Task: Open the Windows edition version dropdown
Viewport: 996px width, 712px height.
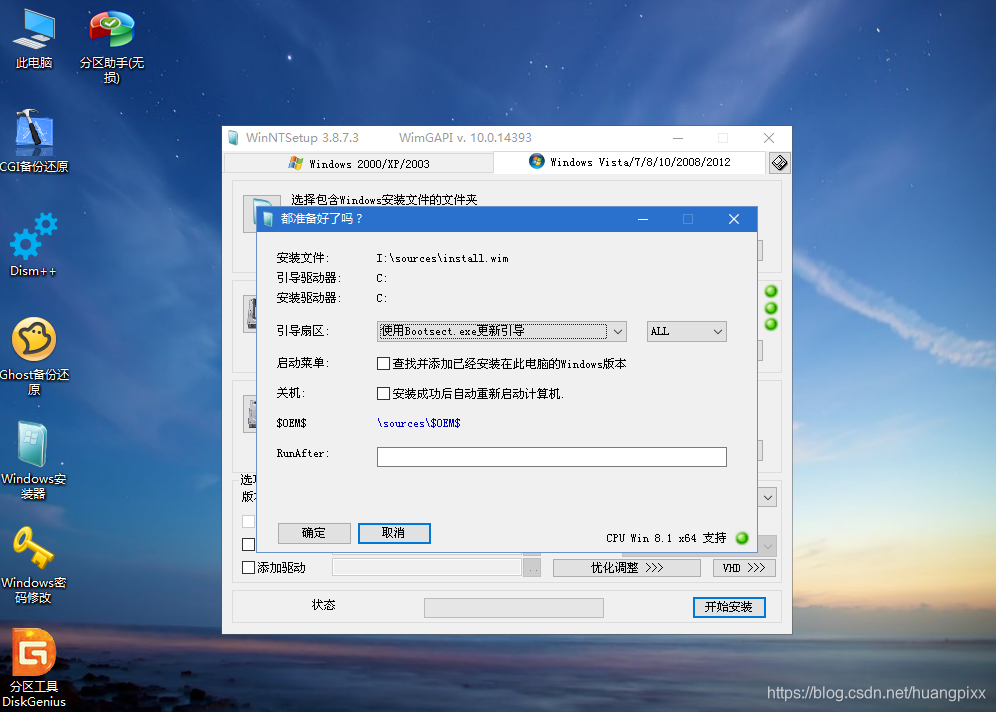Action: 767,496
